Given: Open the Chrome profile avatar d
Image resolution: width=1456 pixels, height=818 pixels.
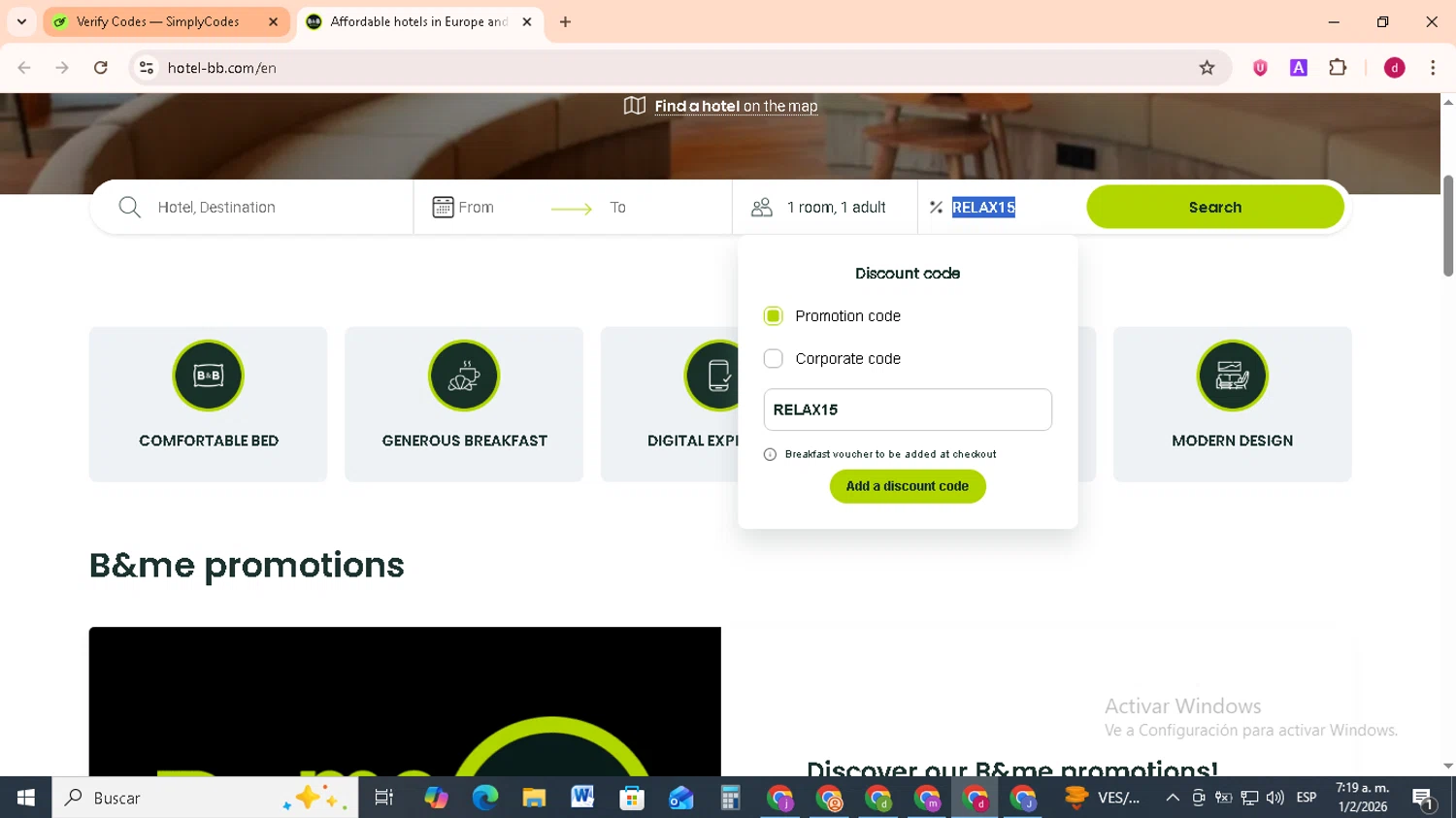Looking at the screenshot, I should [x=1395, y=68].
